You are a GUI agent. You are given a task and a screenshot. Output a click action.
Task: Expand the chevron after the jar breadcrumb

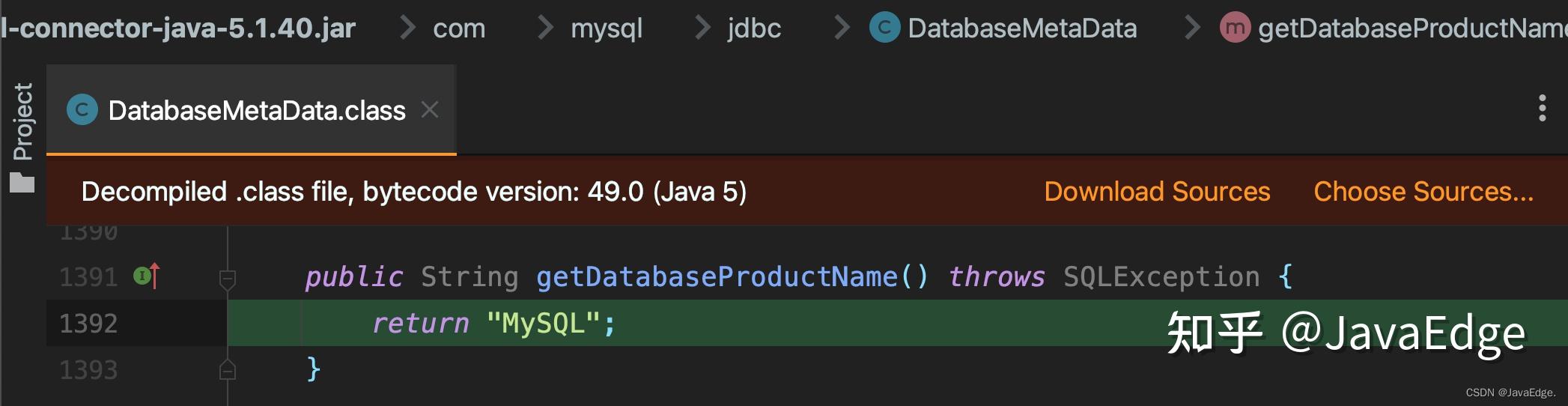click(x=407, y=28)
